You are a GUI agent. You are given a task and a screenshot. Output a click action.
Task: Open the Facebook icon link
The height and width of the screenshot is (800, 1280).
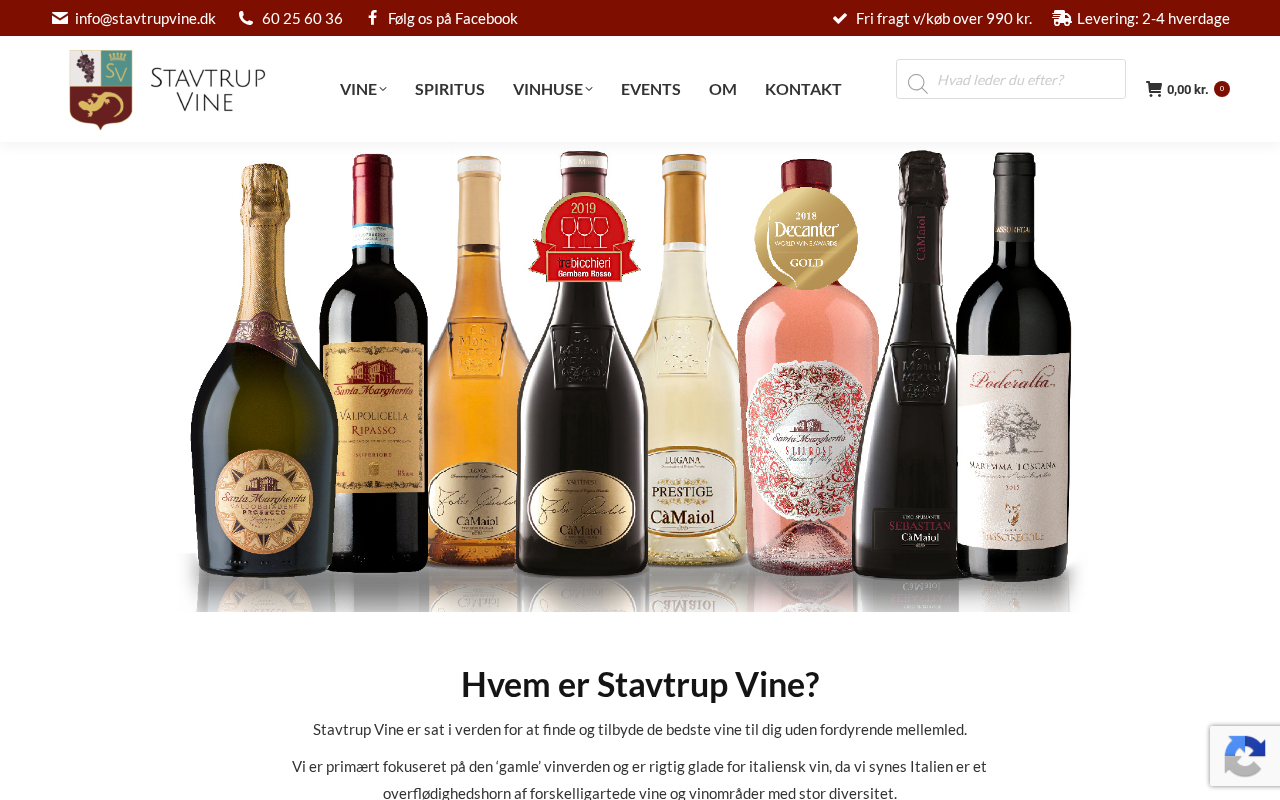tap(372, 18)
